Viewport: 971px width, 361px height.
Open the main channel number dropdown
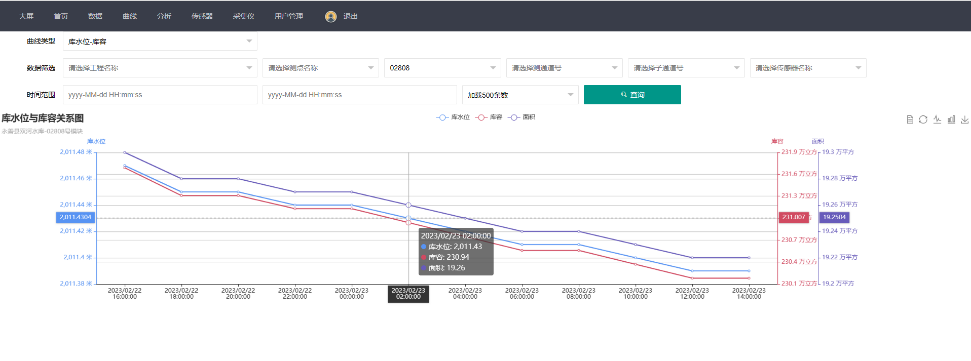coord(564,67)
